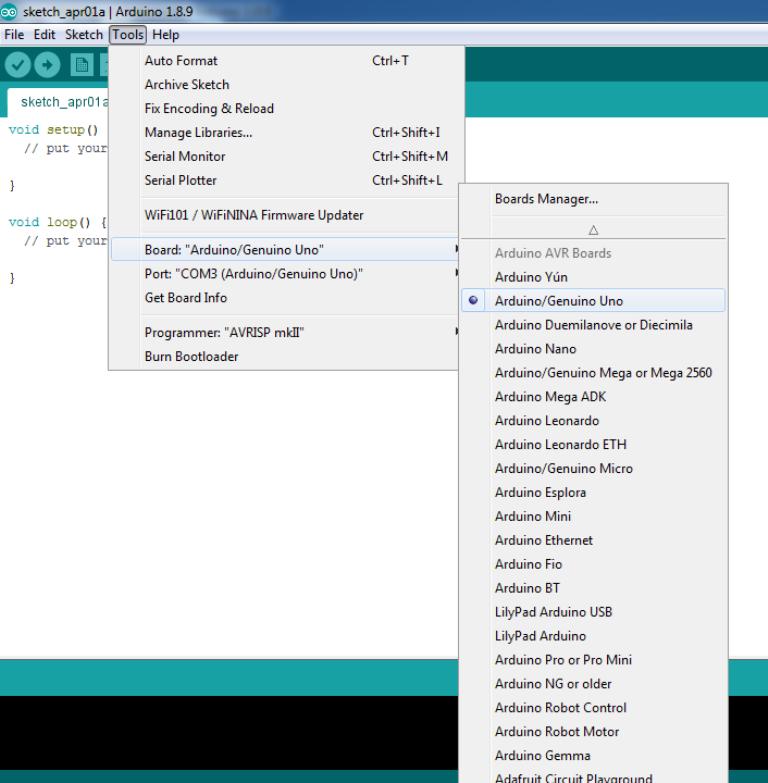Pick the plain LilyPad Arduino board

[x=593, y=636]
